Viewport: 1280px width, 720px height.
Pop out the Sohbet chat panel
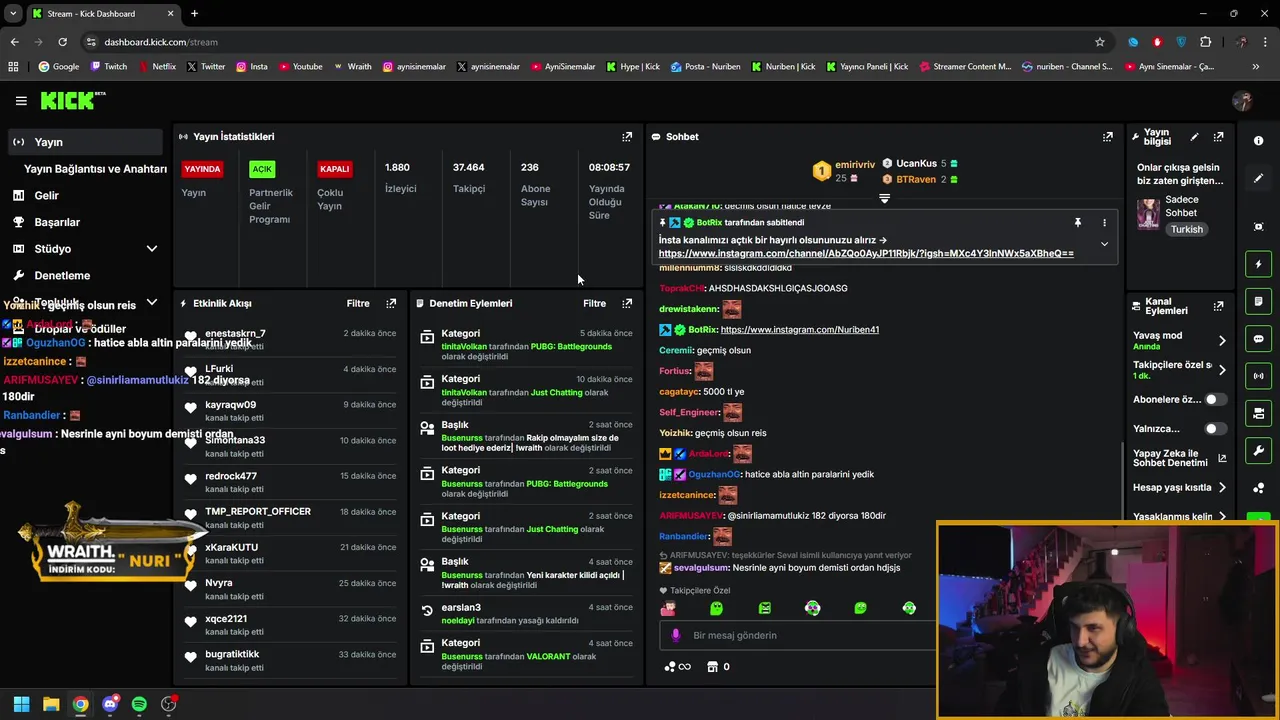pos(1107,137)
